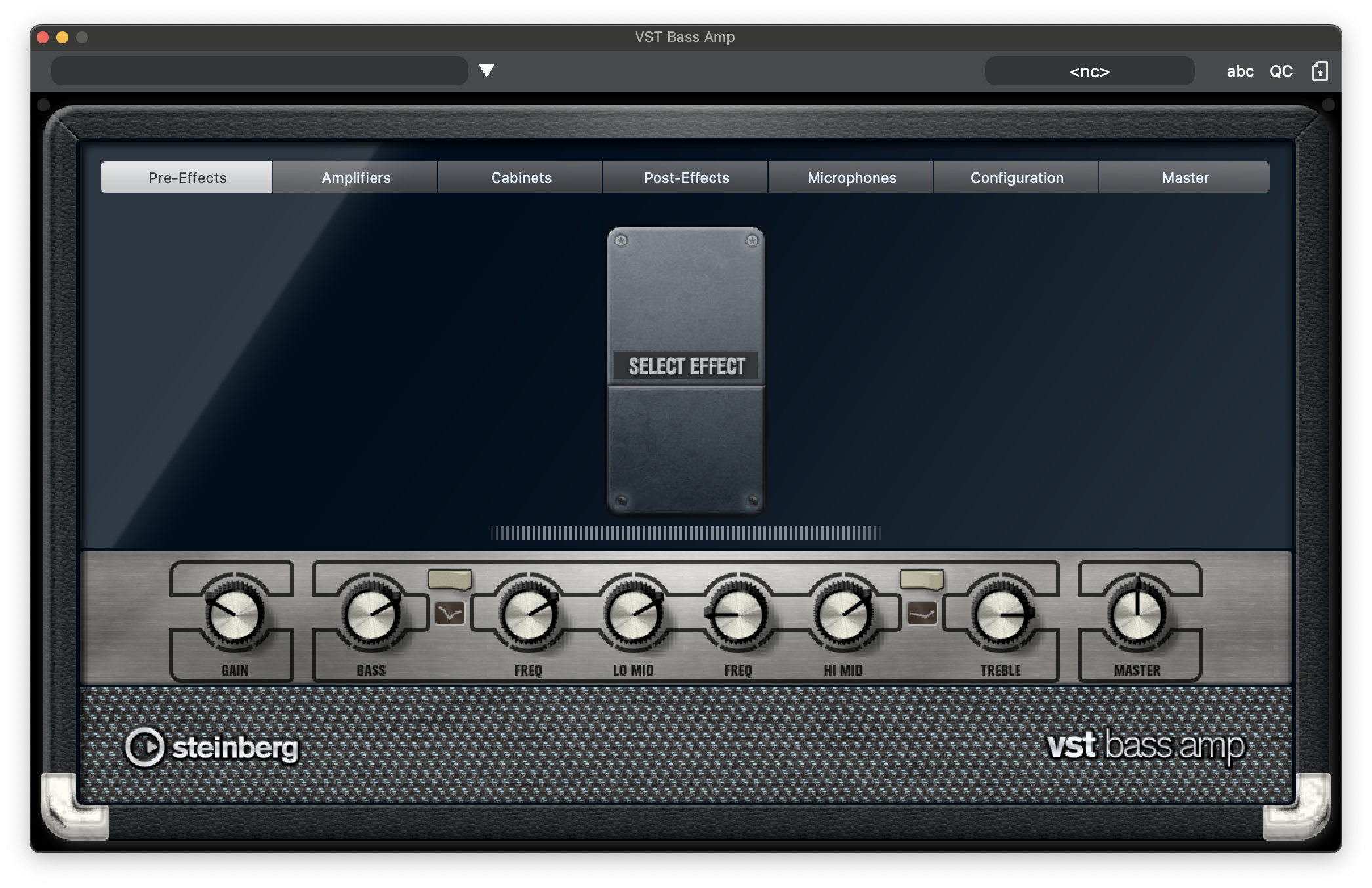Toggle the Shape 2 switch beside Treble
Screen dimensions: 1372x888
tap(921, 580)
